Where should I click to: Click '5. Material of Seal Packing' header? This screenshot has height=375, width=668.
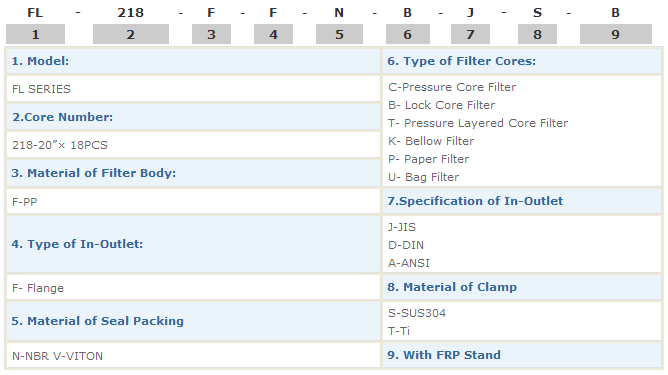click(193, 321)
